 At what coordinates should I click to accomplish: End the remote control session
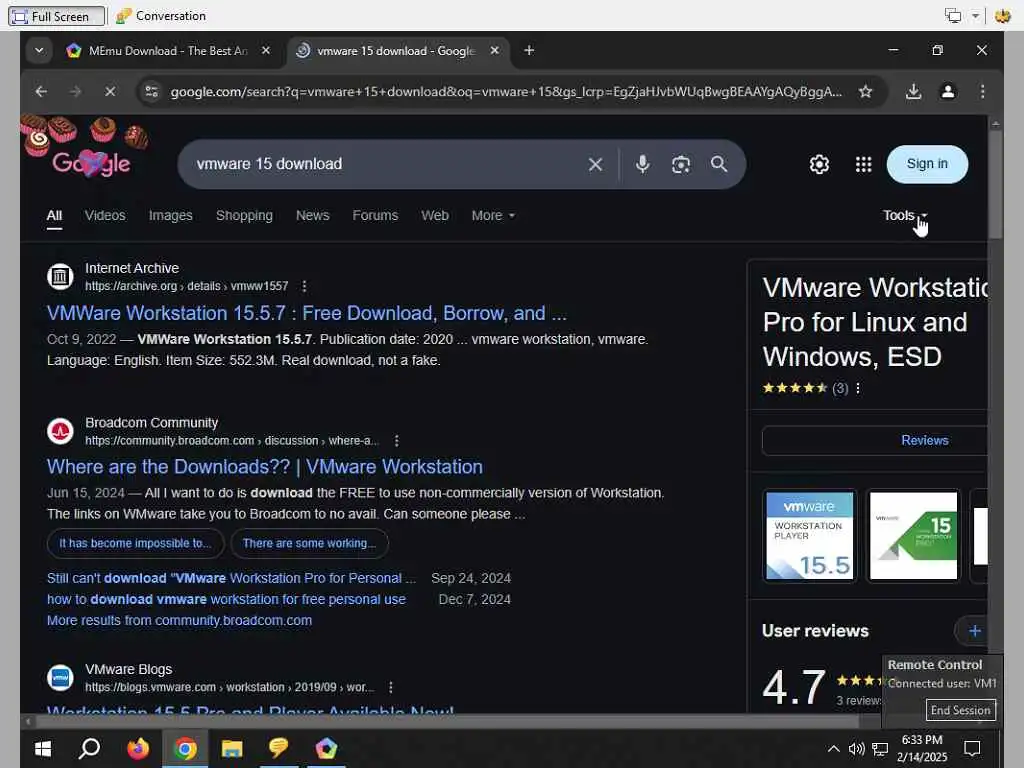pos(960,711)
